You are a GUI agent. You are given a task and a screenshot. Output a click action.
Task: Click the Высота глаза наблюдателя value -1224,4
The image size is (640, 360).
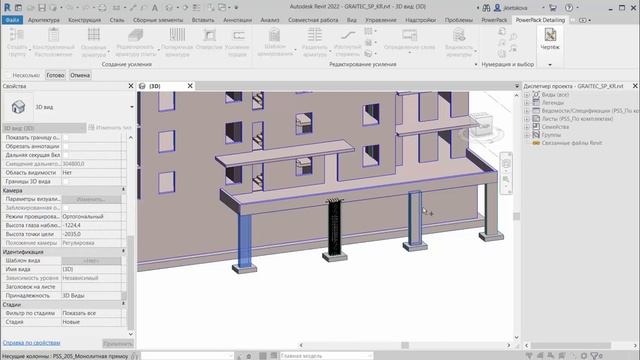click(x=91, y=225)
